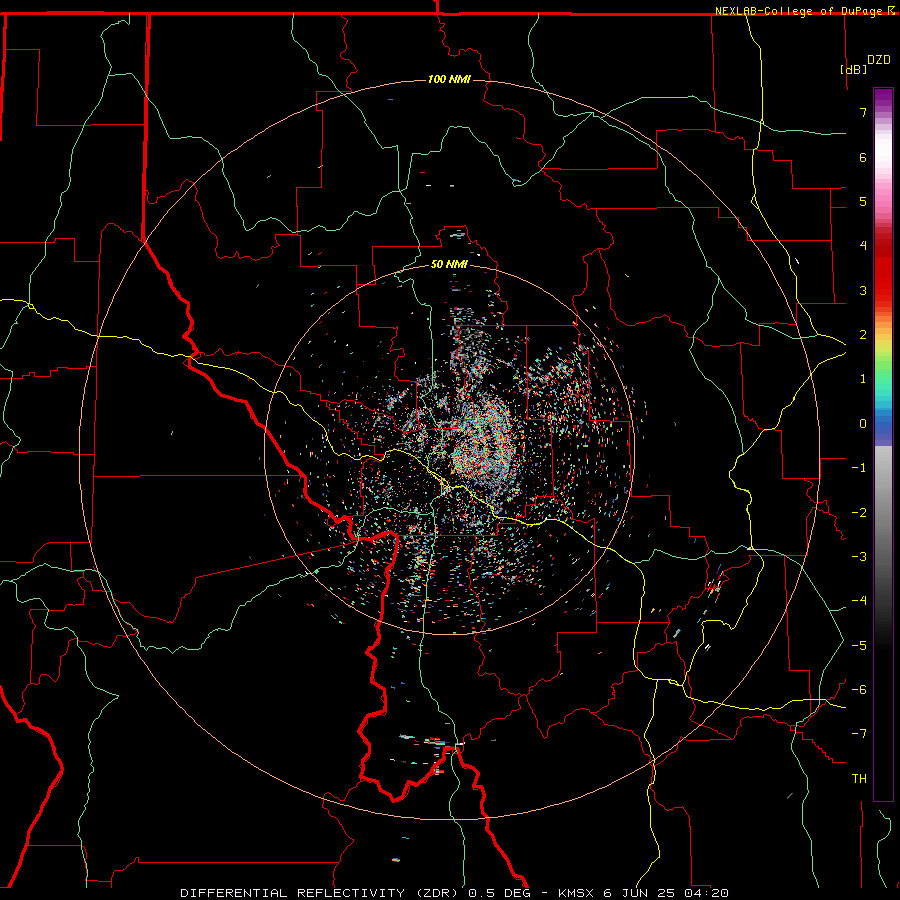Click the 4 value on color scale
The image size is (900, 900).
pos(863,246)
